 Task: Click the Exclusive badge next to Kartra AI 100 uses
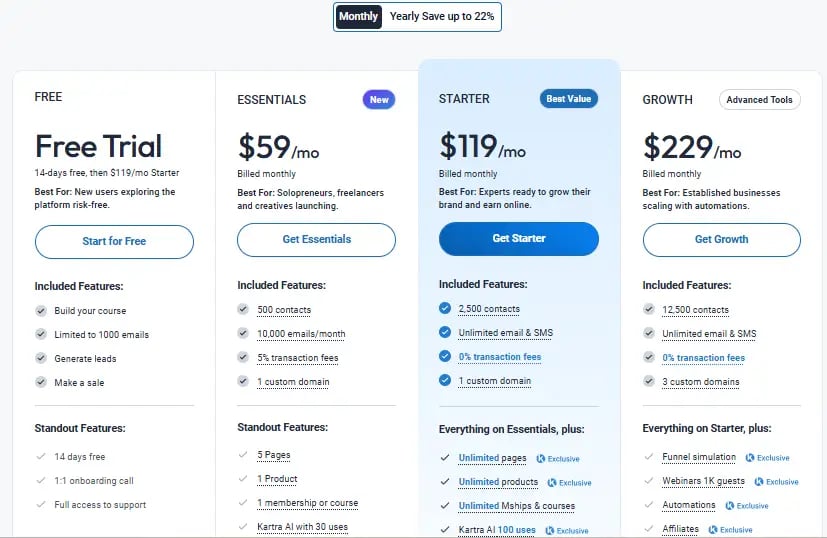tap(567, 531)
